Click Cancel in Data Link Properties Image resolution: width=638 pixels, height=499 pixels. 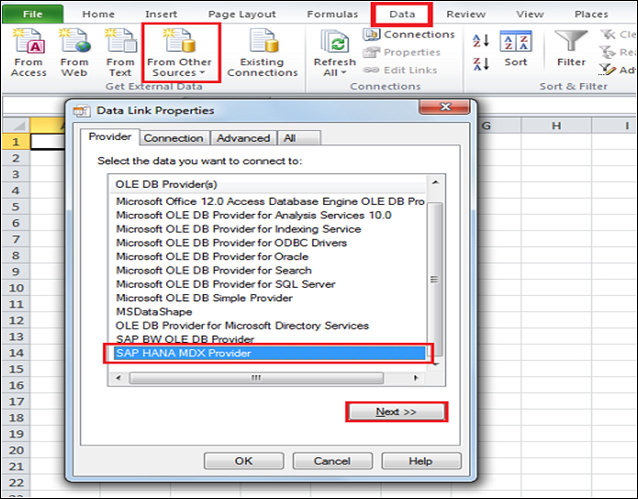(x=332, y=461)
